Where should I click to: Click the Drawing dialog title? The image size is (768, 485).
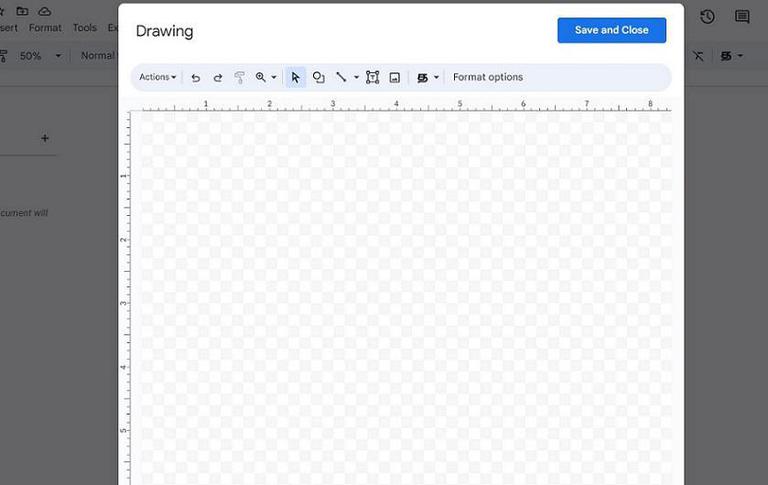[165, 31]
